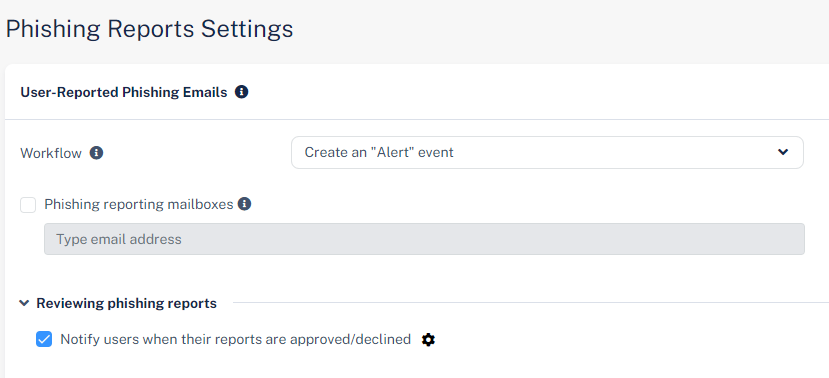Click the Workflow dropdown chevron arrow
Image resolution: width=829 pixels, height=378 pixels.
click(783, 152)
